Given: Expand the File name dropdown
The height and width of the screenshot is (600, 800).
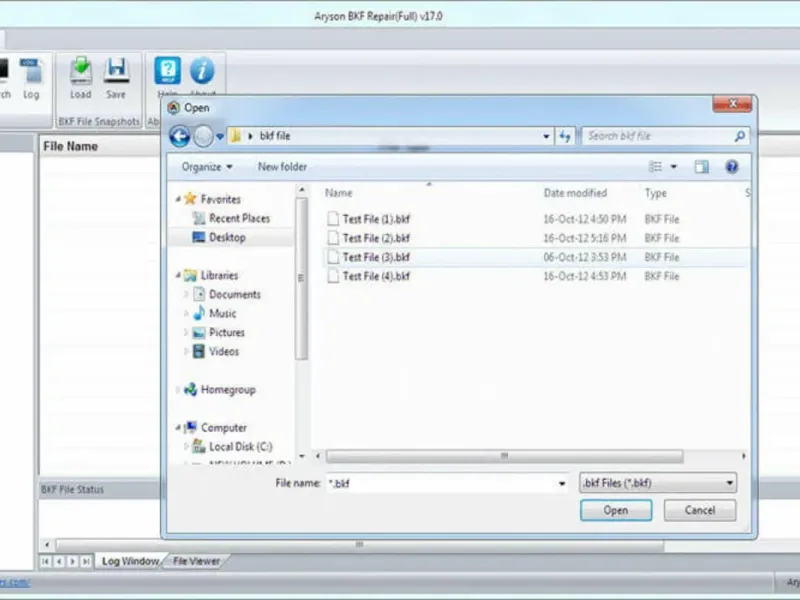Looking at the screenshot, I should (562, 483).
